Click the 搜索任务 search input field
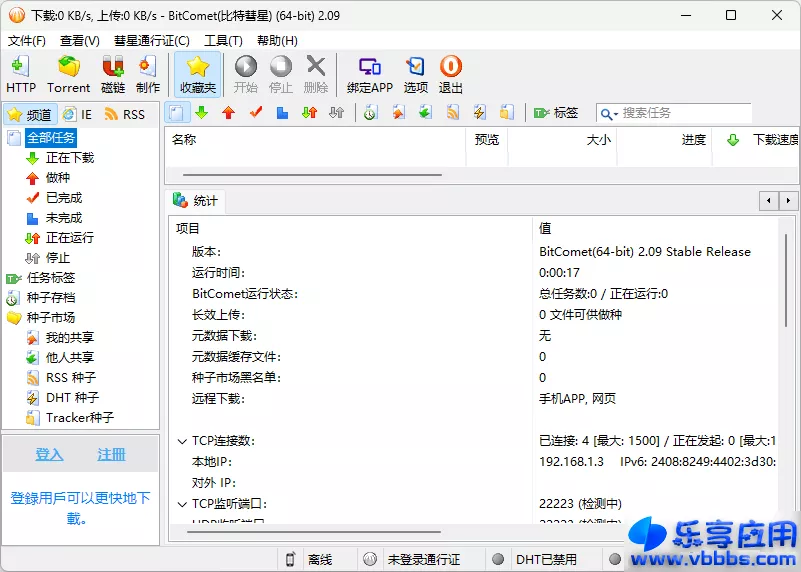The image size is (801, 572). pos(700,113)
